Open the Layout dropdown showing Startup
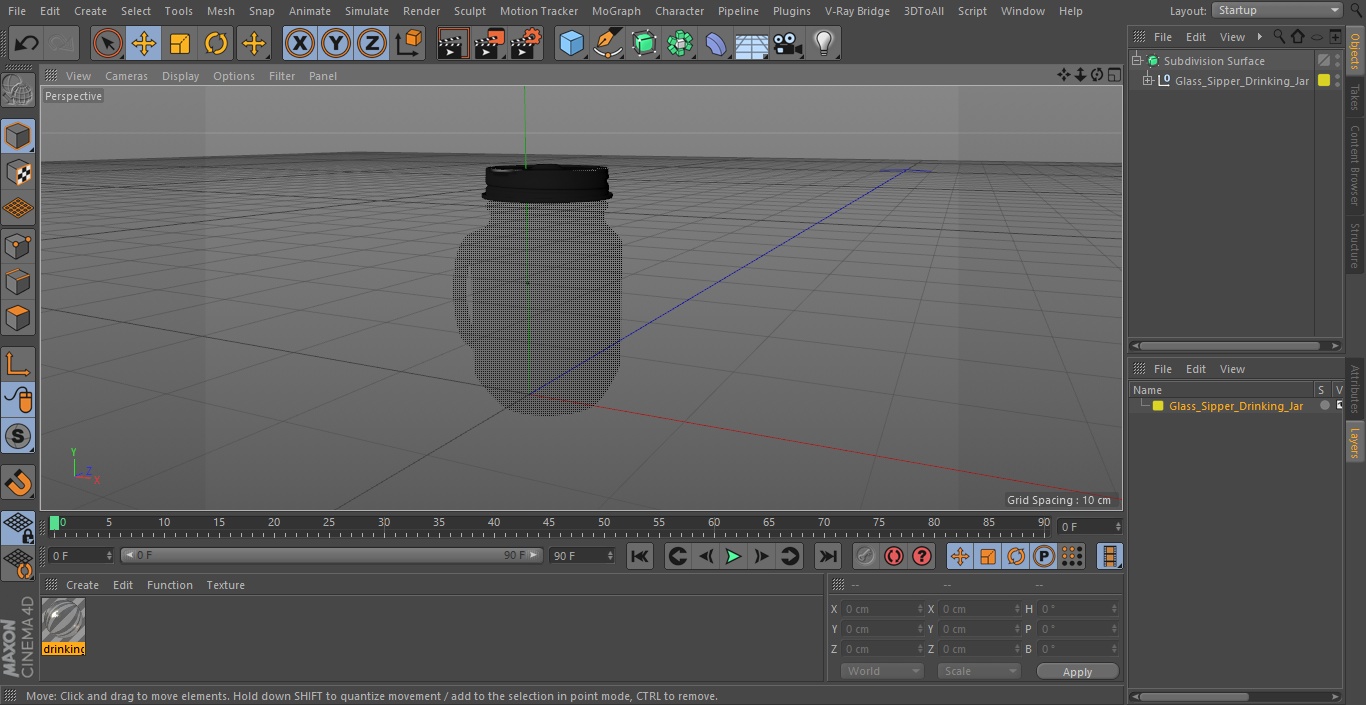This screenshot has height=705, width=1366. coord(1277,10)
